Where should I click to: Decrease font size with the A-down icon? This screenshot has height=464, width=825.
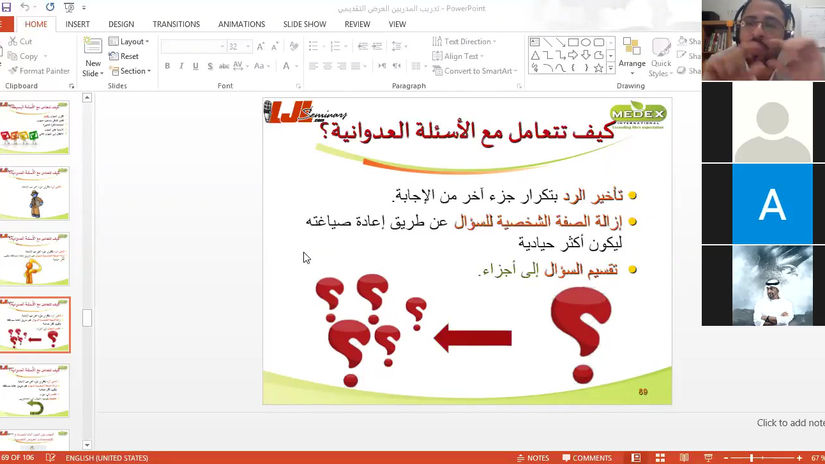pyautogui.click(x=275, y=47)
